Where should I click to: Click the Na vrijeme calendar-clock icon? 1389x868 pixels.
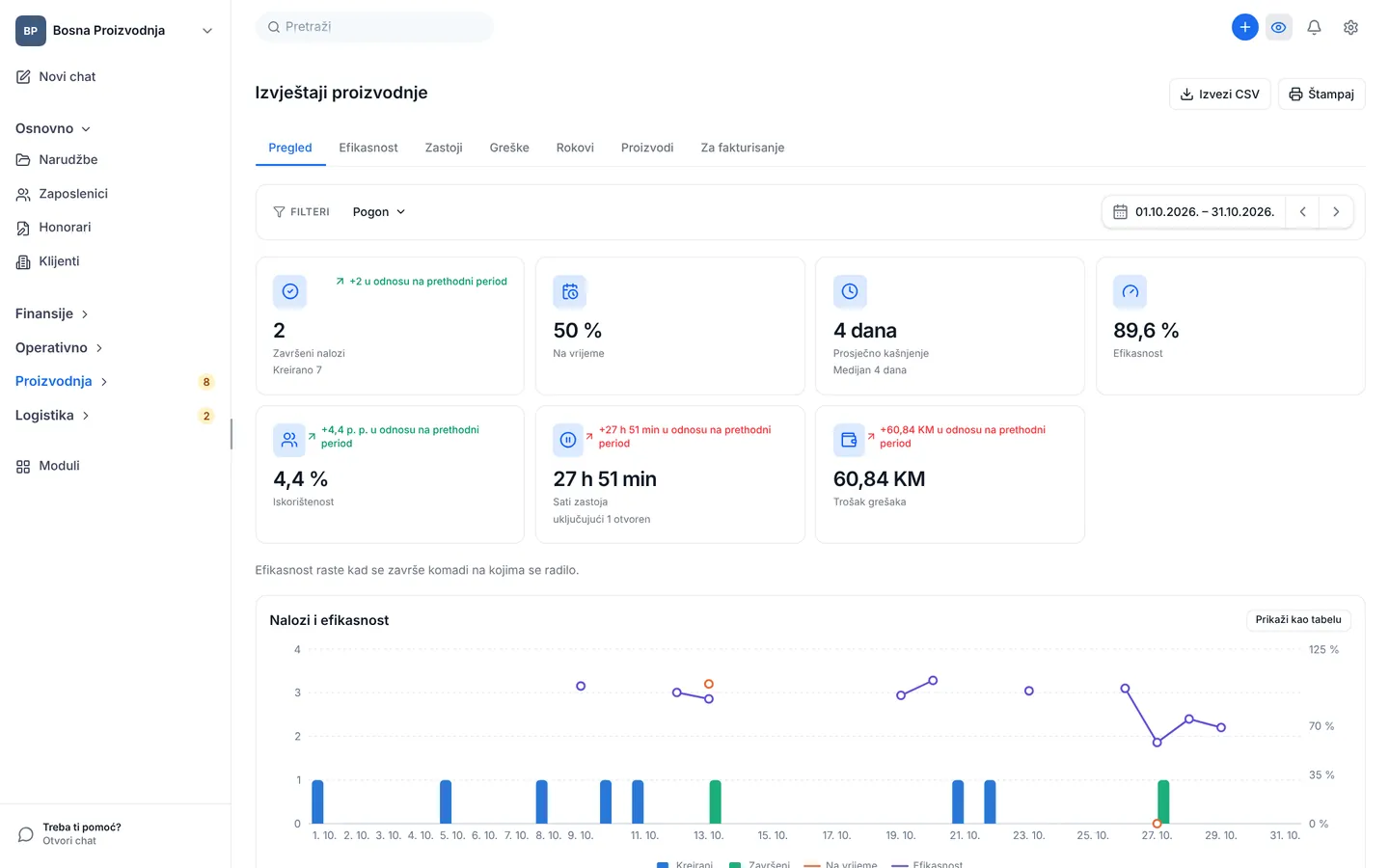point(569,291)
